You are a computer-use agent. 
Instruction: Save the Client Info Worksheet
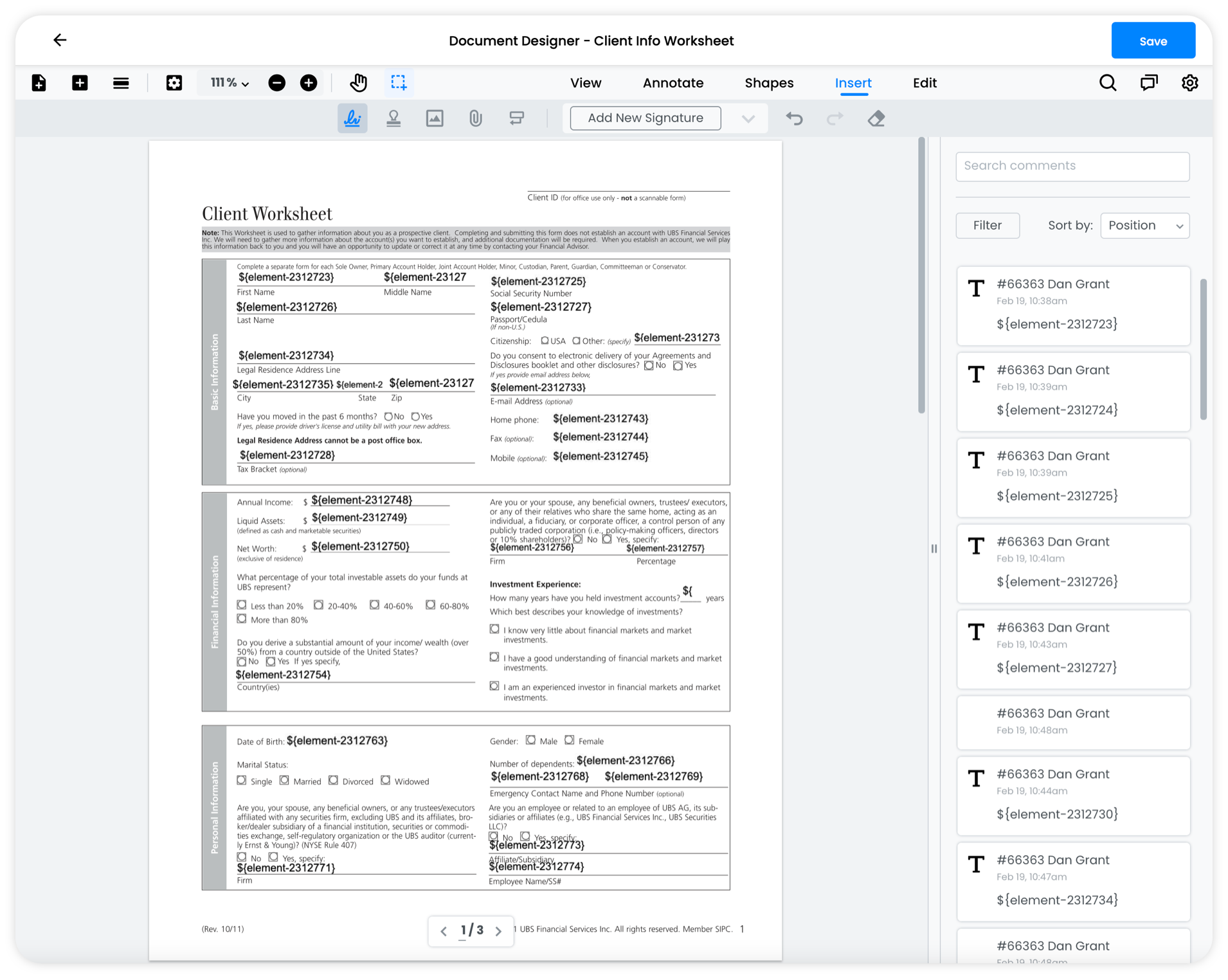pyautogui.click(x=1153, y=40)
